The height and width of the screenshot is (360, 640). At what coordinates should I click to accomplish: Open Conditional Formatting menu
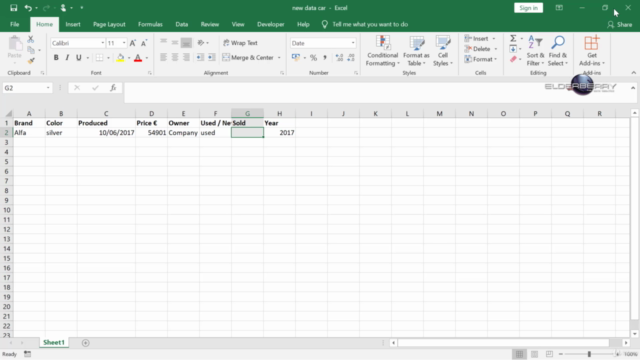coord(382,51)
